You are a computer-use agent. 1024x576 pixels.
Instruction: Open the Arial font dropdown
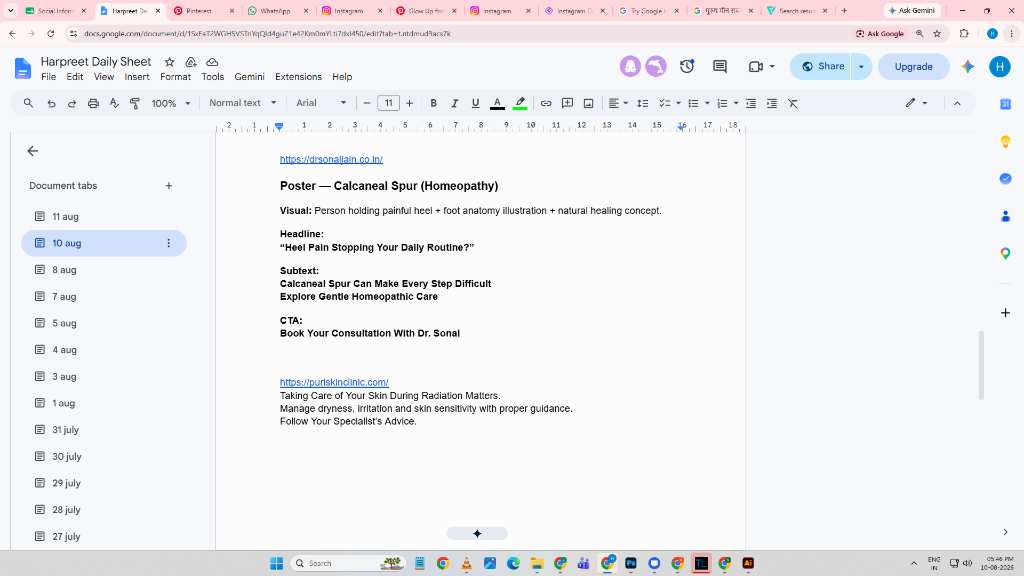pyautogui.click(x=321, y=103)
